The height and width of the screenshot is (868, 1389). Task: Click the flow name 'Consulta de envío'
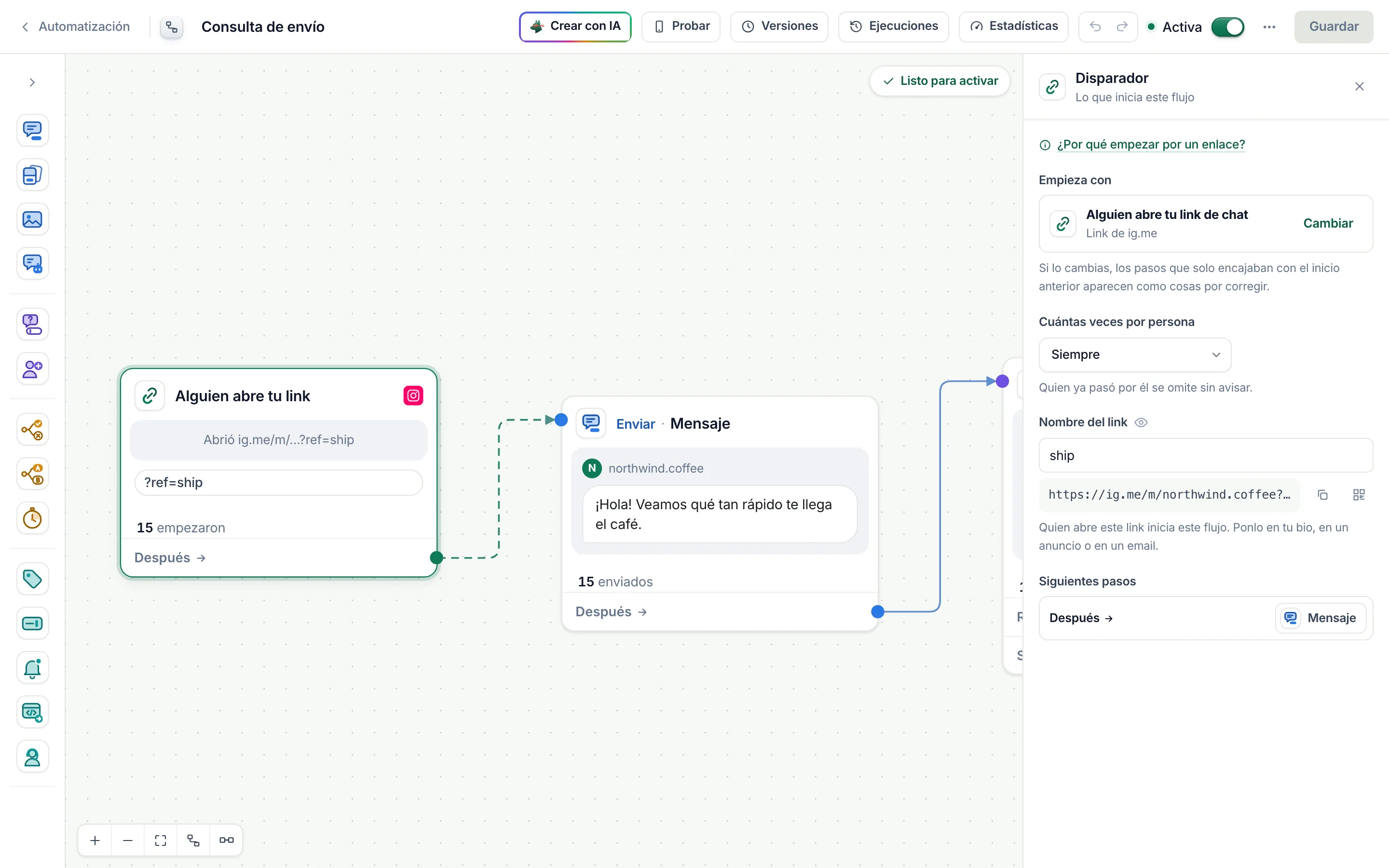pos(263,27)
